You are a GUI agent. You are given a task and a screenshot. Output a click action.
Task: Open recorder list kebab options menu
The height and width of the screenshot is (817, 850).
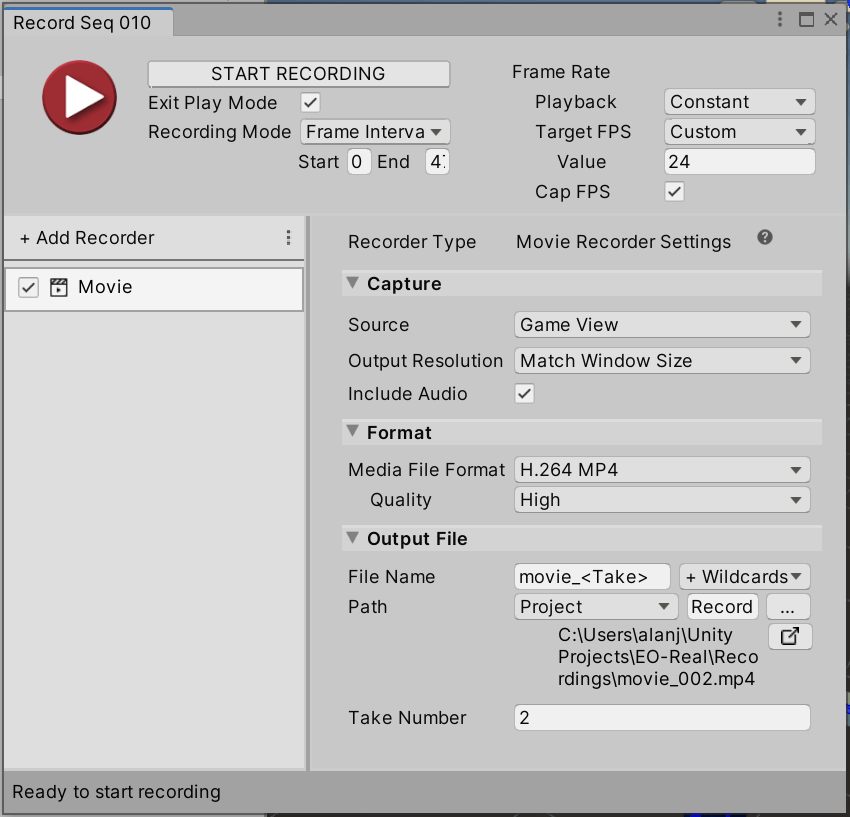288,238
